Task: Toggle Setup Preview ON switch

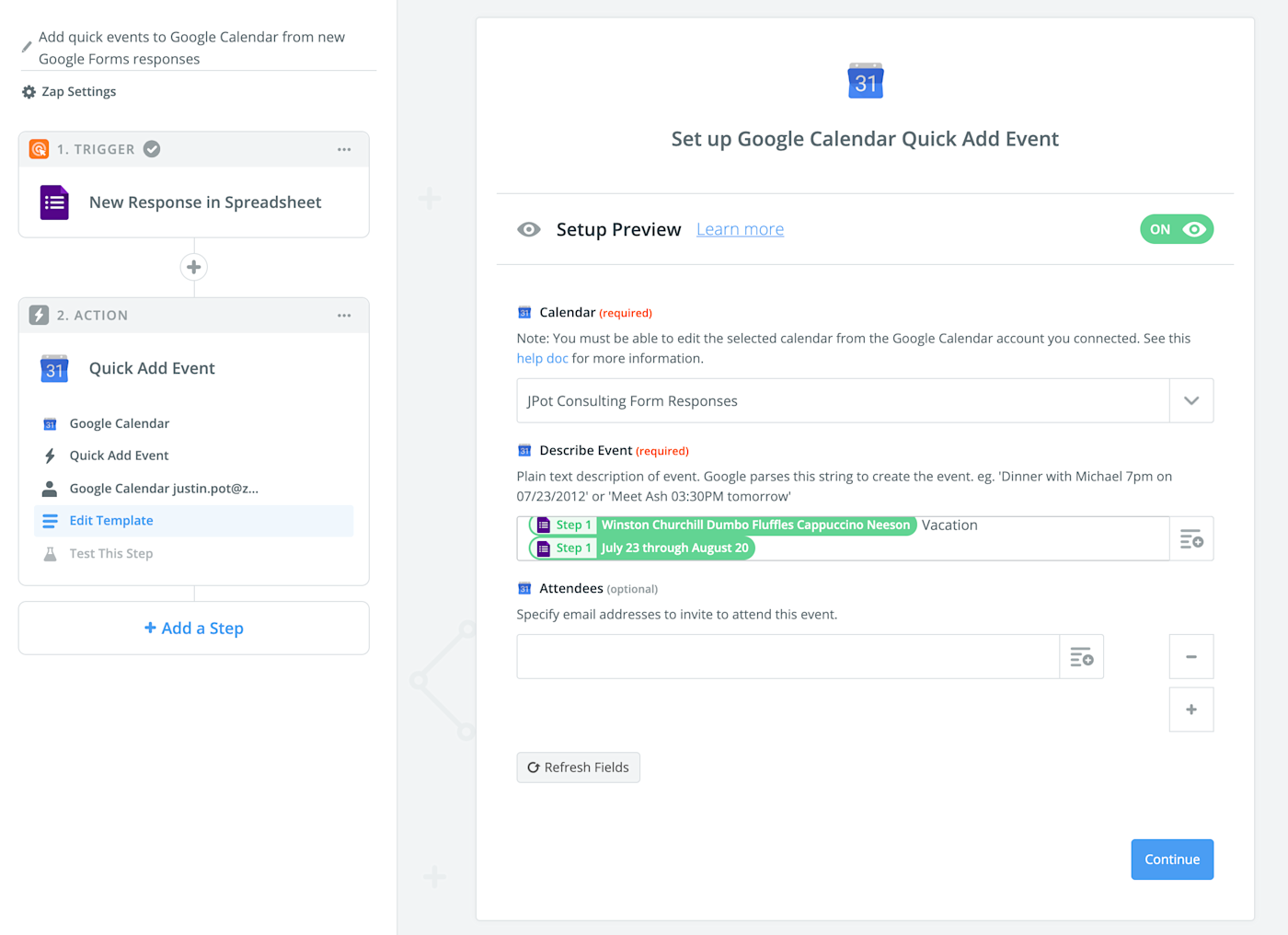Action: [1177, 229]
